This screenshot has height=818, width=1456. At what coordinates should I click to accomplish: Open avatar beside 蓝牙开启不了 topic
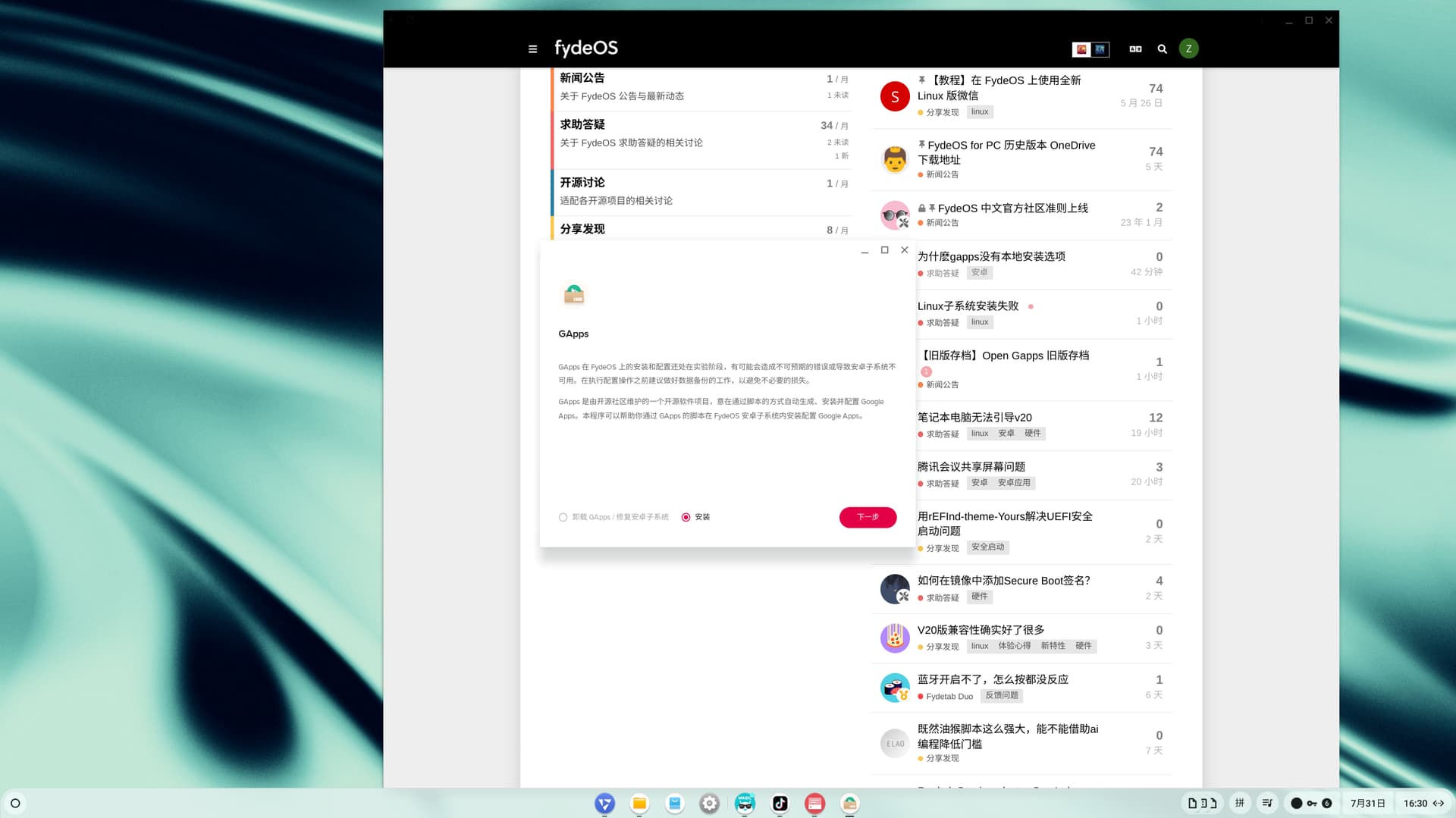coord(895,688)
